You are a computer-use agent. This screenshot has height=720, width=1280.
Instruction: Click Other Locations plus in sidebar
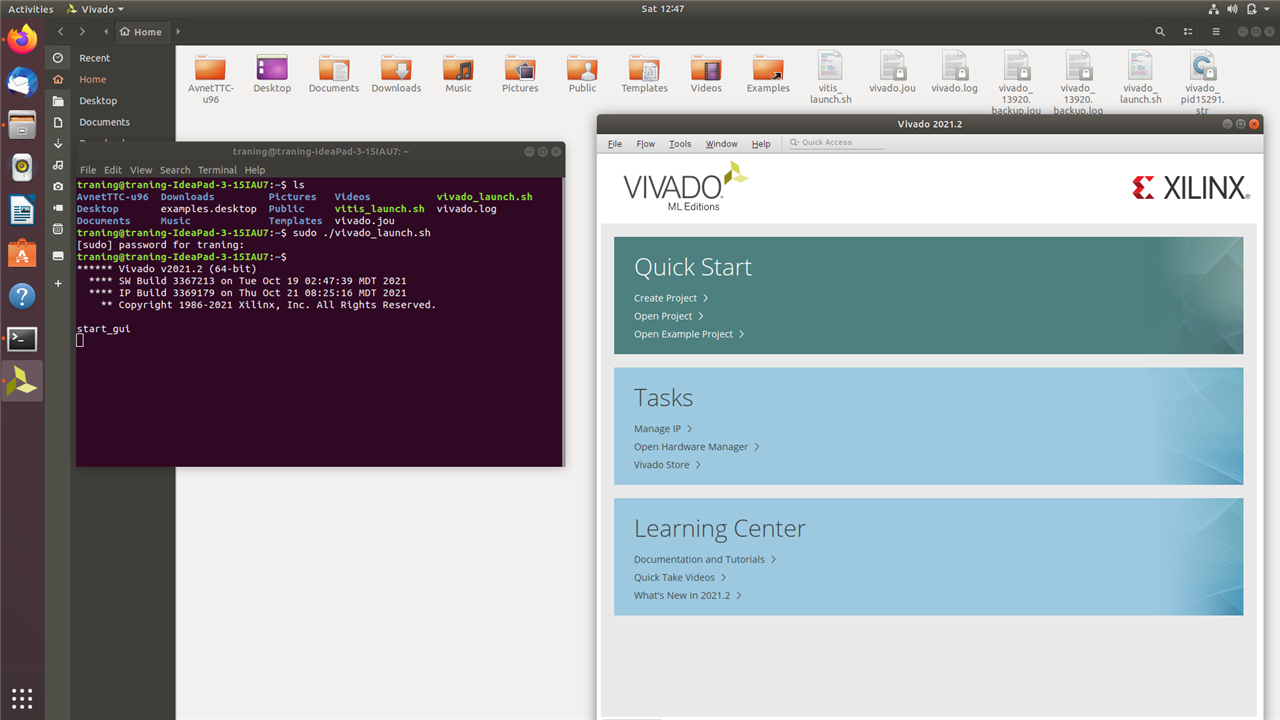point(58,283)
